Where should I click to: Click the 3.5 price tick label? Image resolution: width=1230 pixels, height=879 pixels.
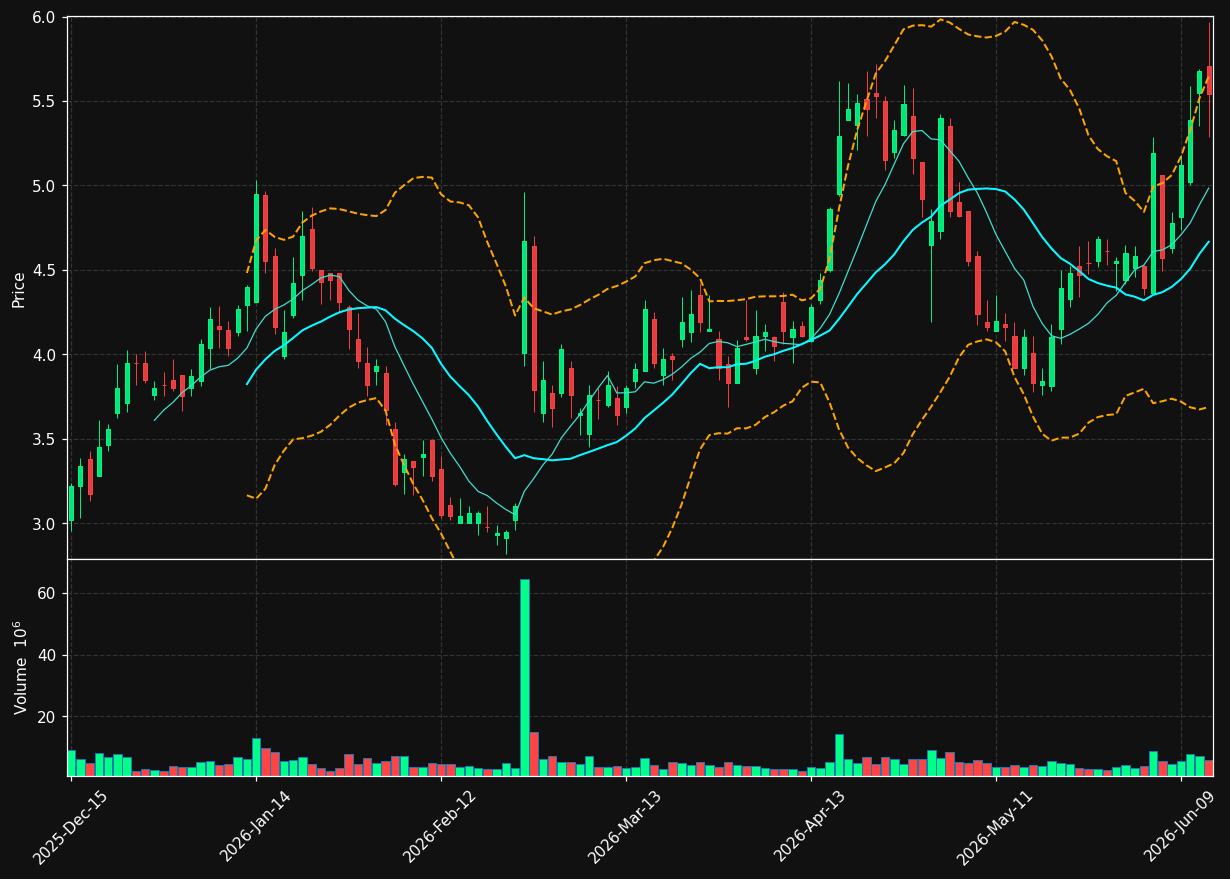point(44,440)
